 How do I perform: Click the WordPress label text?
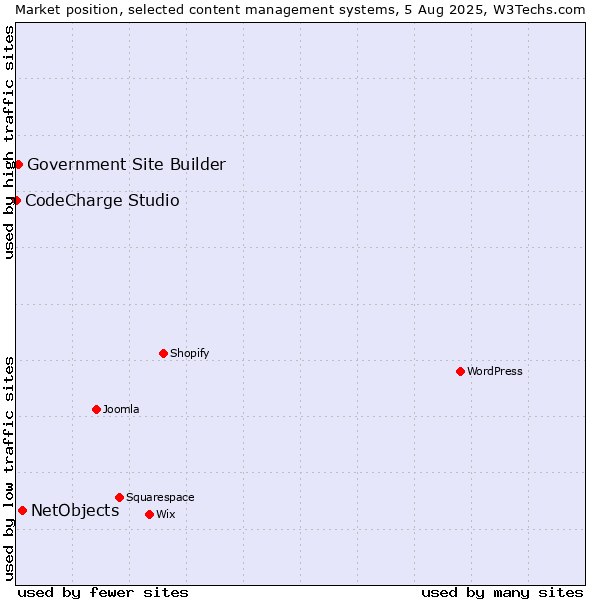tap(495, 372)
